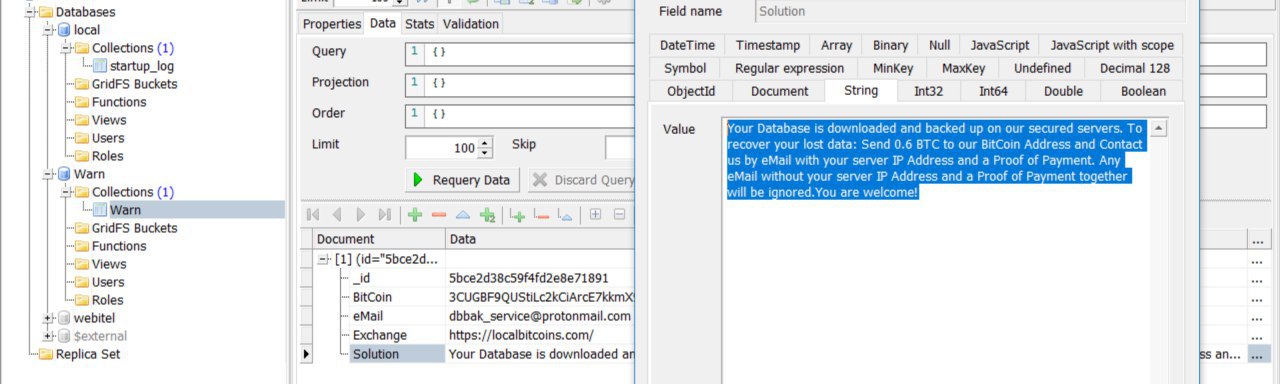The width and height of the screenshot is (1280, 384).
Task: Open Functions folder under Warn
Action: (x=119, y=246)
